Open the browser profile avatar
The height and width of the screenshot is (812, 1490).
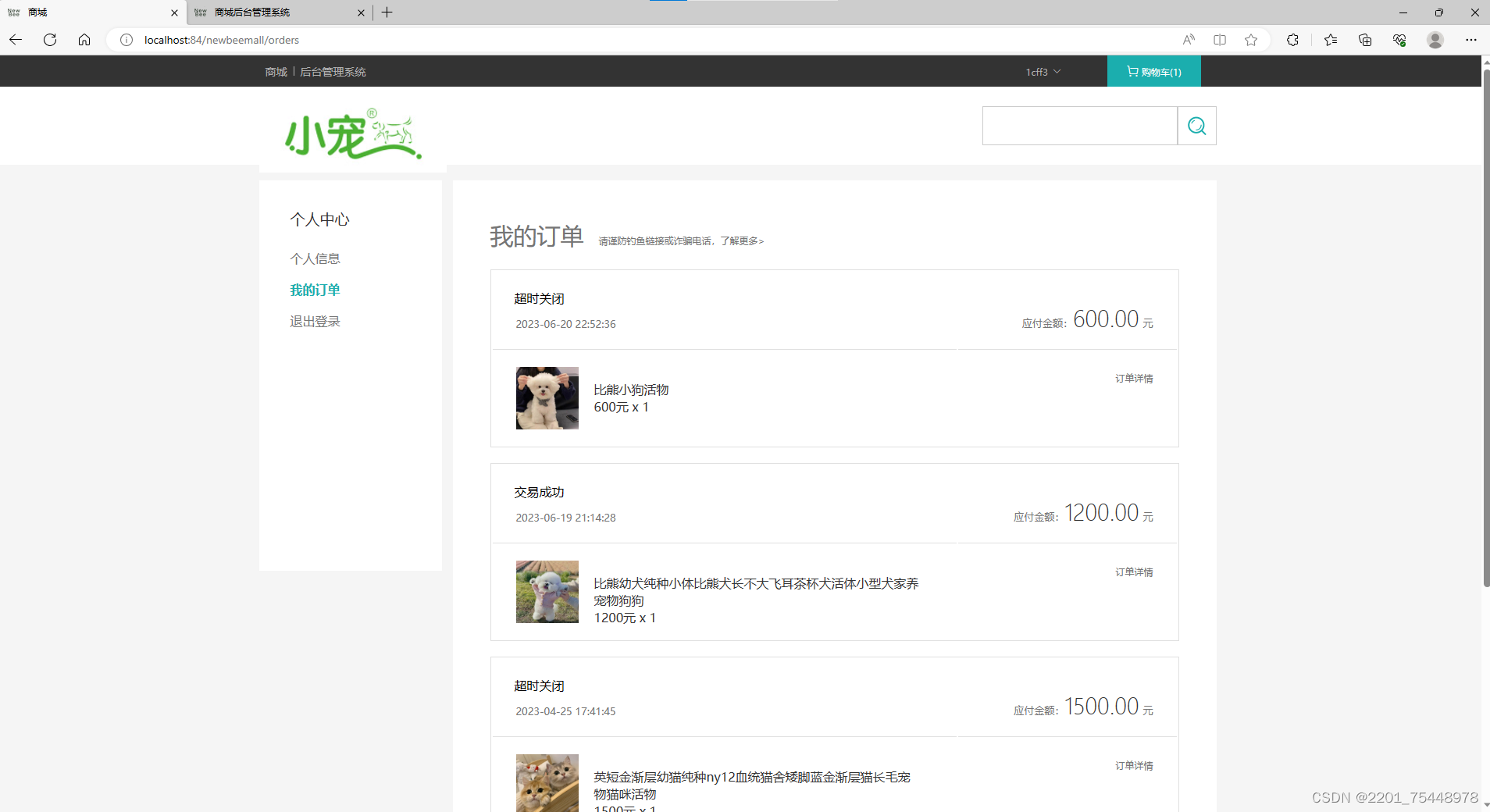pyautogui.click(x=1436, y=40)
